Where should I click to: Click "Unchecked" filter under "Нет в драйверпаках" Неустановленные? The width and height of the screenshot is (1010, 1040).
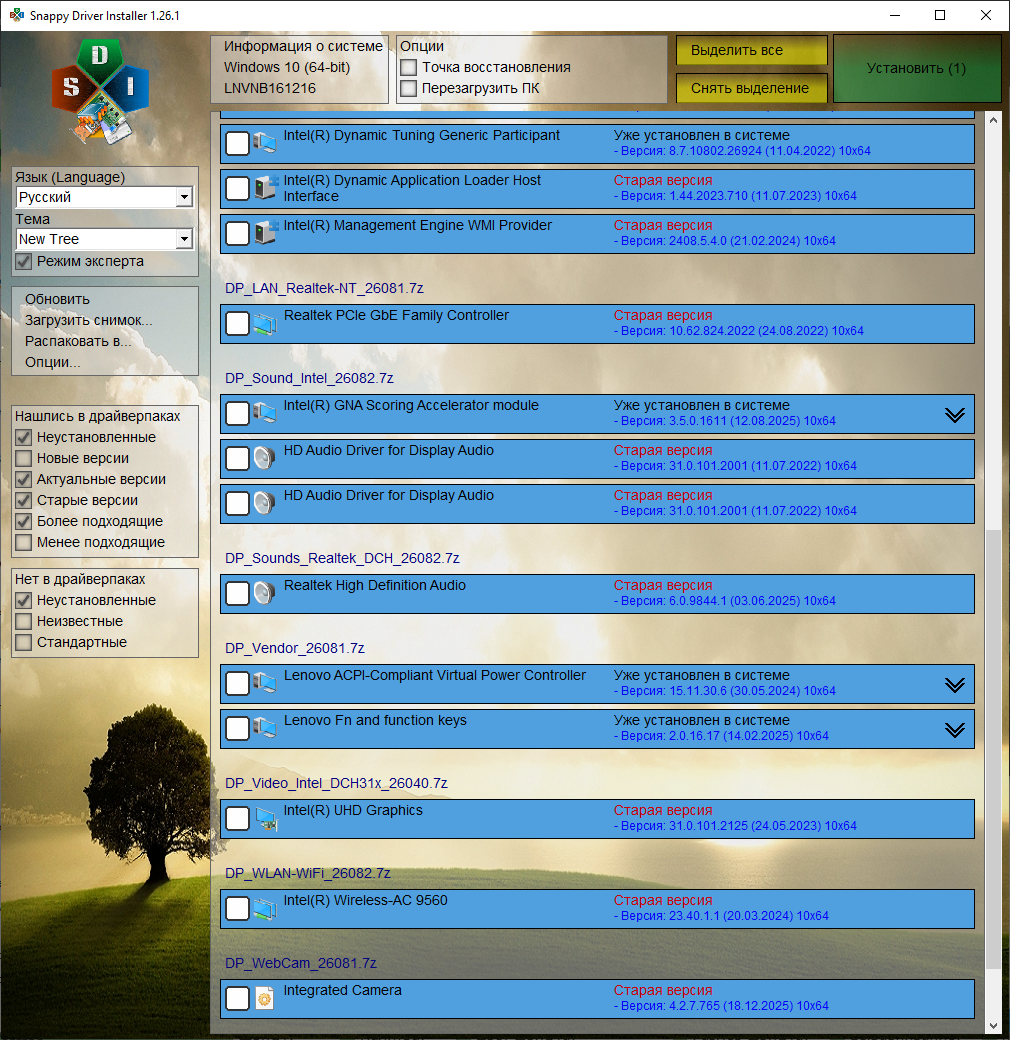[x=24, y=600]
